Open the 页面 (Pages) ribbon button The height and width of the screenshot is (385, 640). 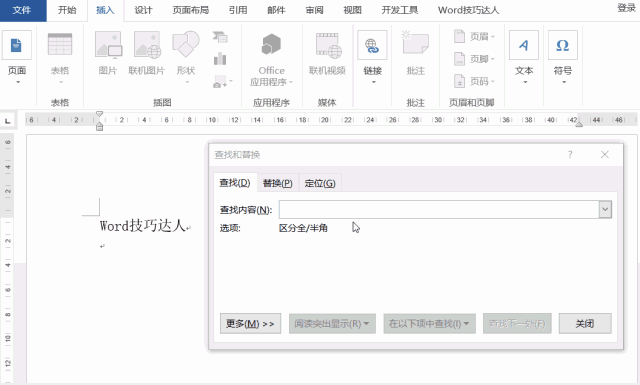coord(17,57)
